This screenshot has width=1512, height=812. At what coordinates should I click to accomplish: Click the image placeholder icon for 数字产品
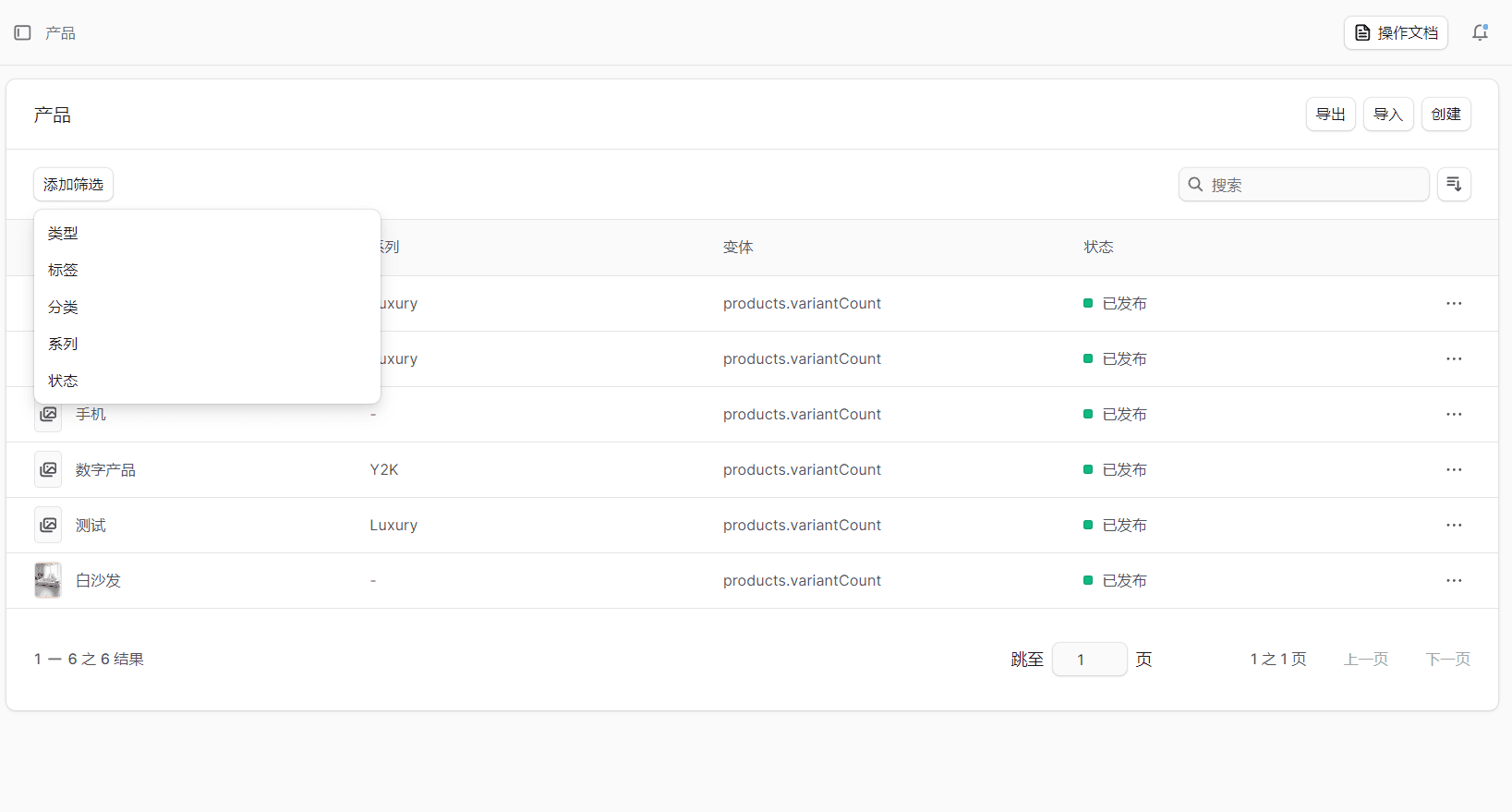(x=48, y=470)
